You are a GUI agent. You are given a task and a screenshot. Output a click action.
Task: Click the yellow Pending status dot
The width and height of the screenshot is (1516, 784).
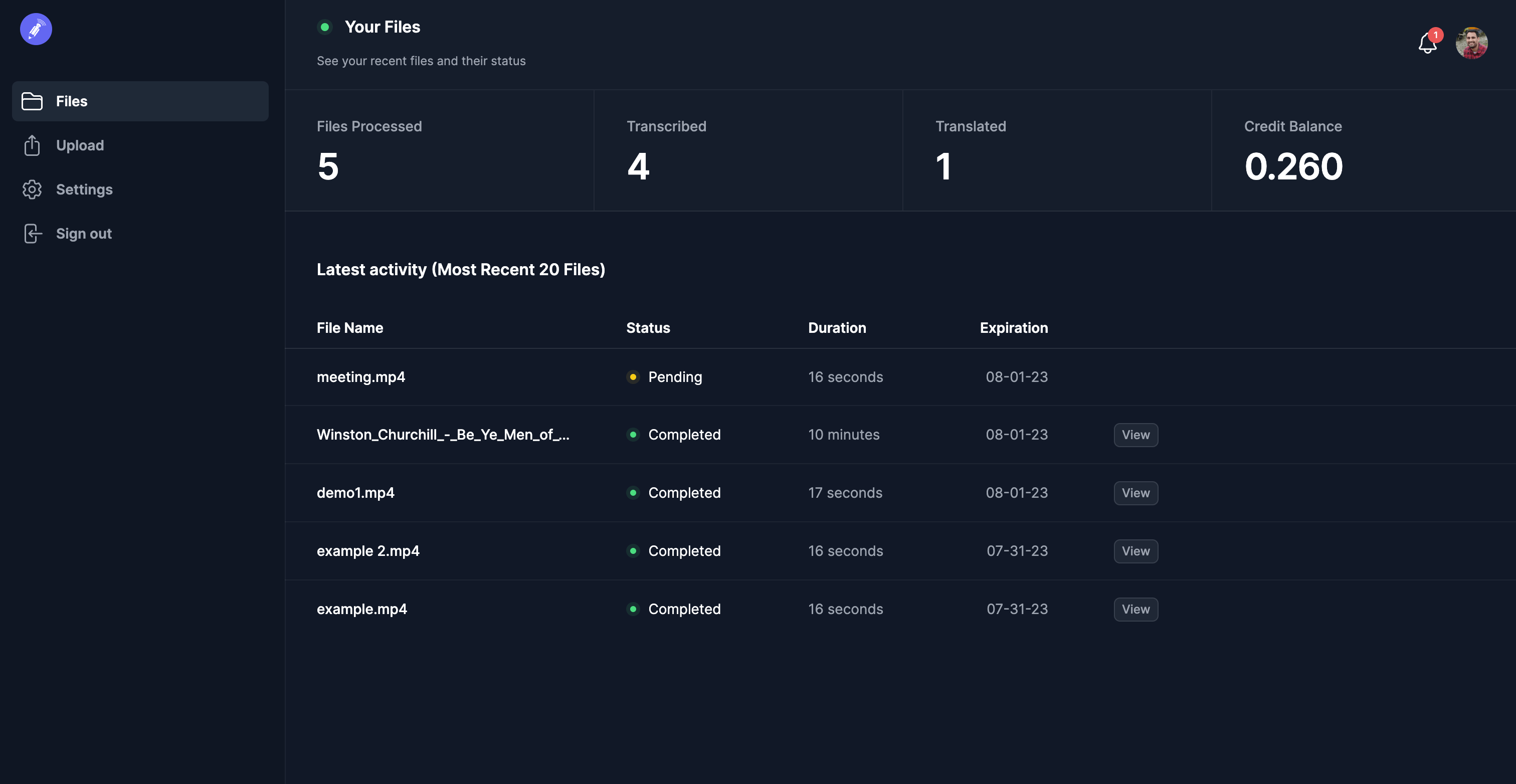click(633, 376)
